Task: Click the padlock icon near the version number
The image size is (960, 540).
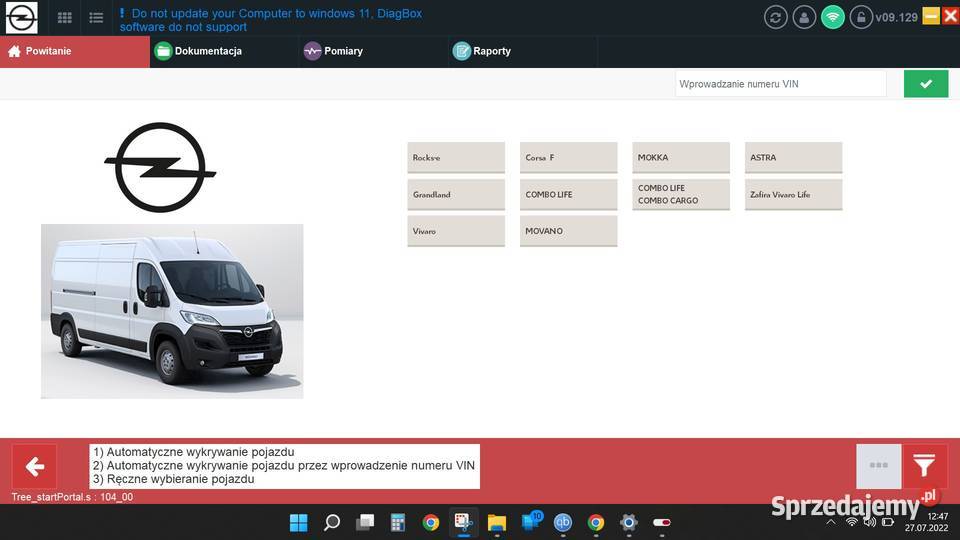Action: tap(861, 17)
